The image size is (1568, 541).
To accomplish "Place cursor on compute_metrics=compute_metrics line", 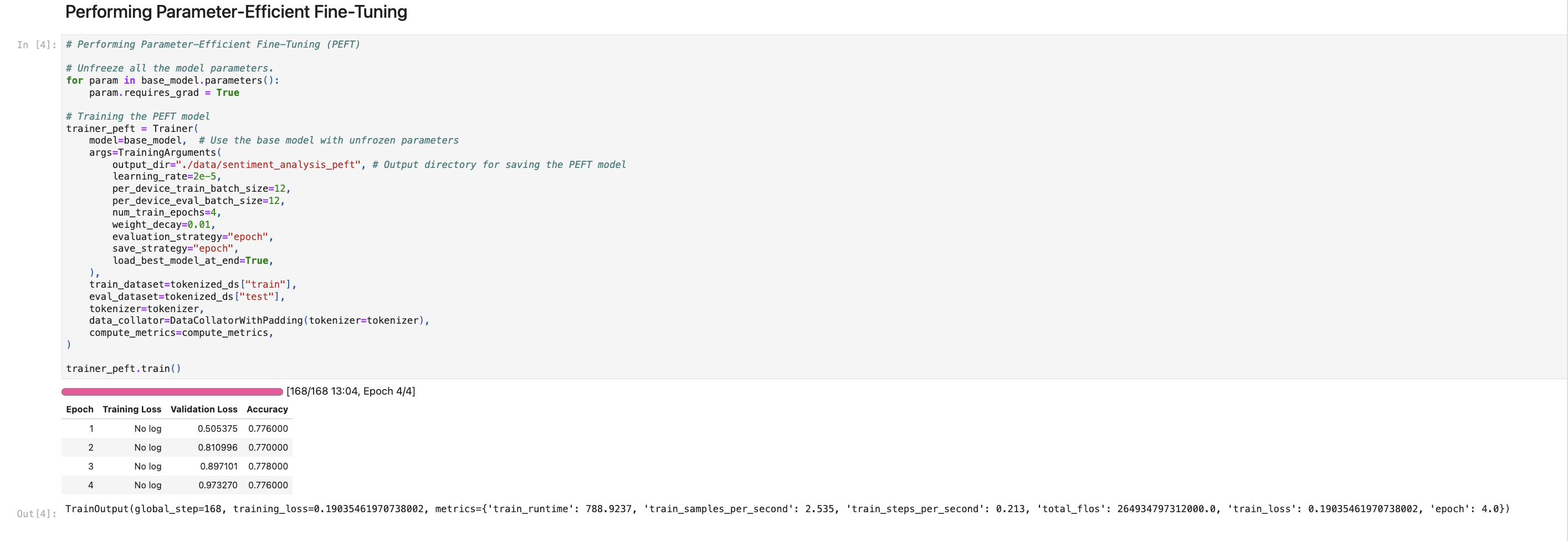I will tap(181, 333).
